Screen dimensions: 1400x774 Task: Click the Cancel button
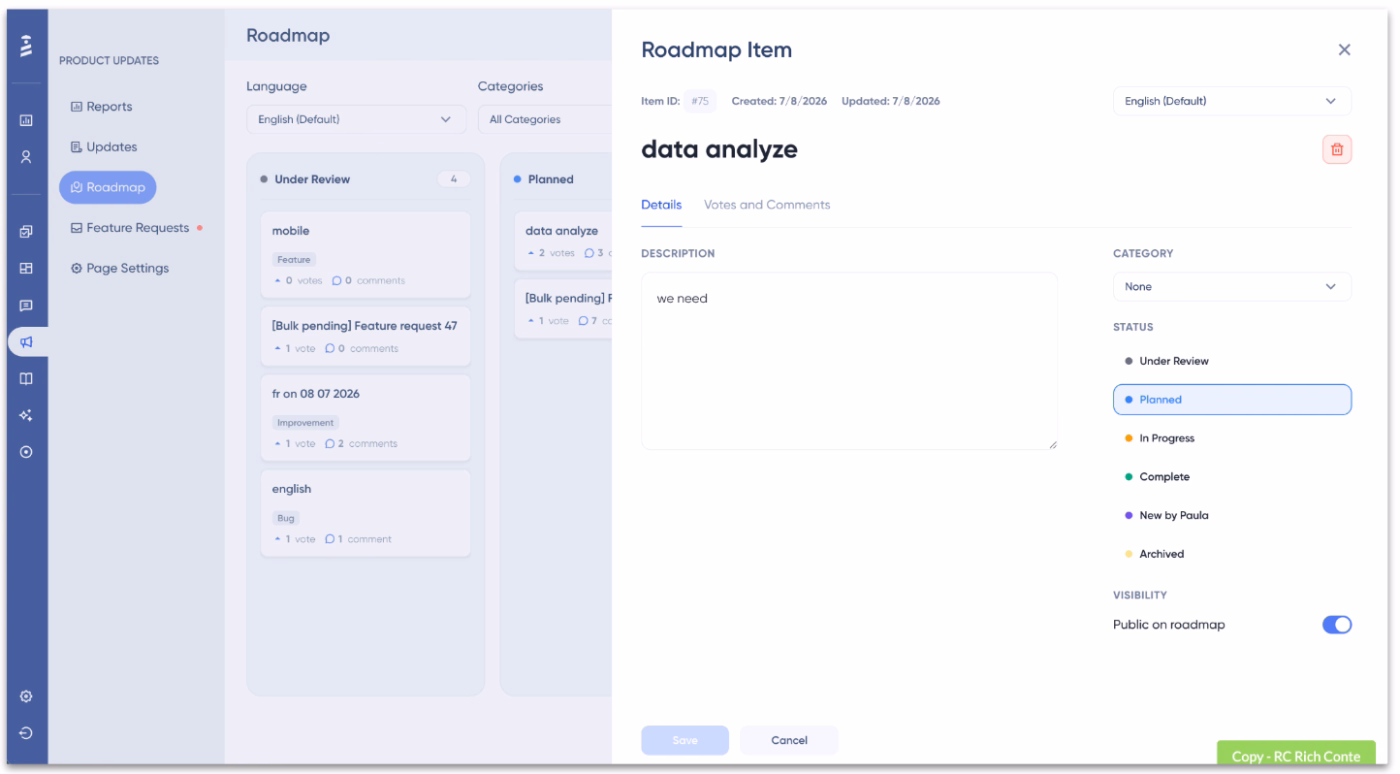tap(789, 740)
